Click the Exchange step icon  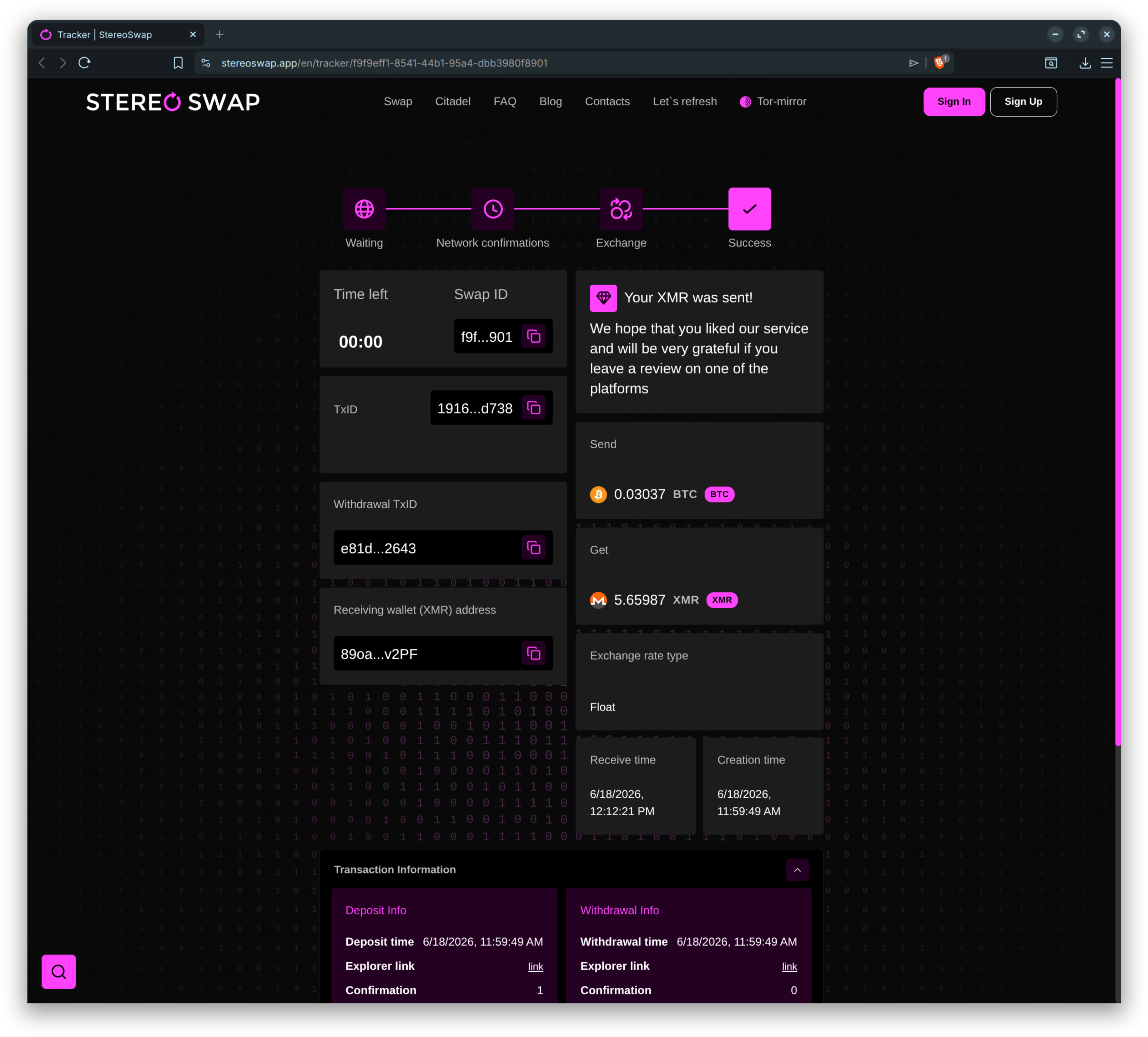coord(621,209)
